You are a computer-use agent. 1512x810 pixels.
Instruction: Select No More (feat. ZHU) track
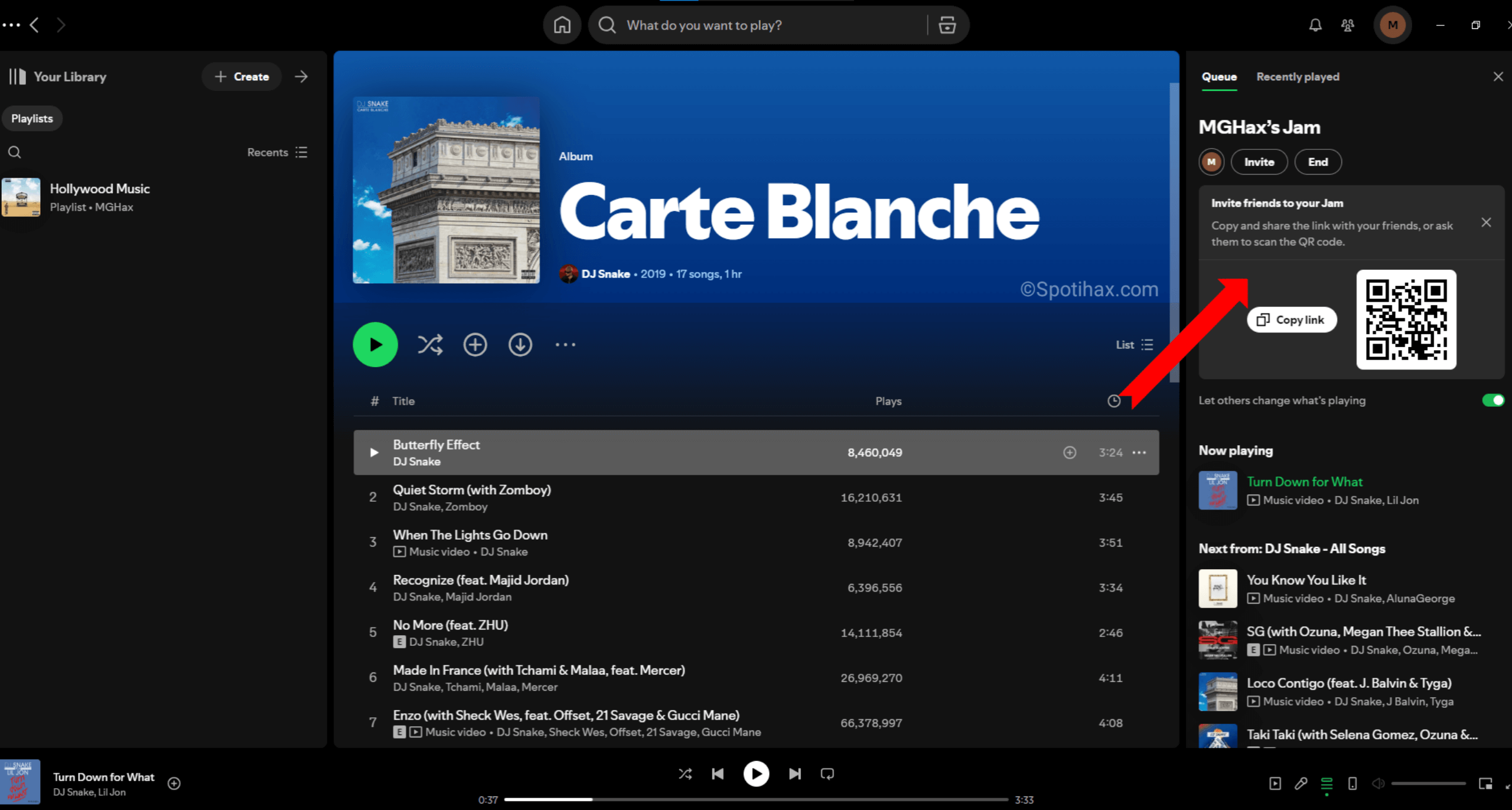756,633
